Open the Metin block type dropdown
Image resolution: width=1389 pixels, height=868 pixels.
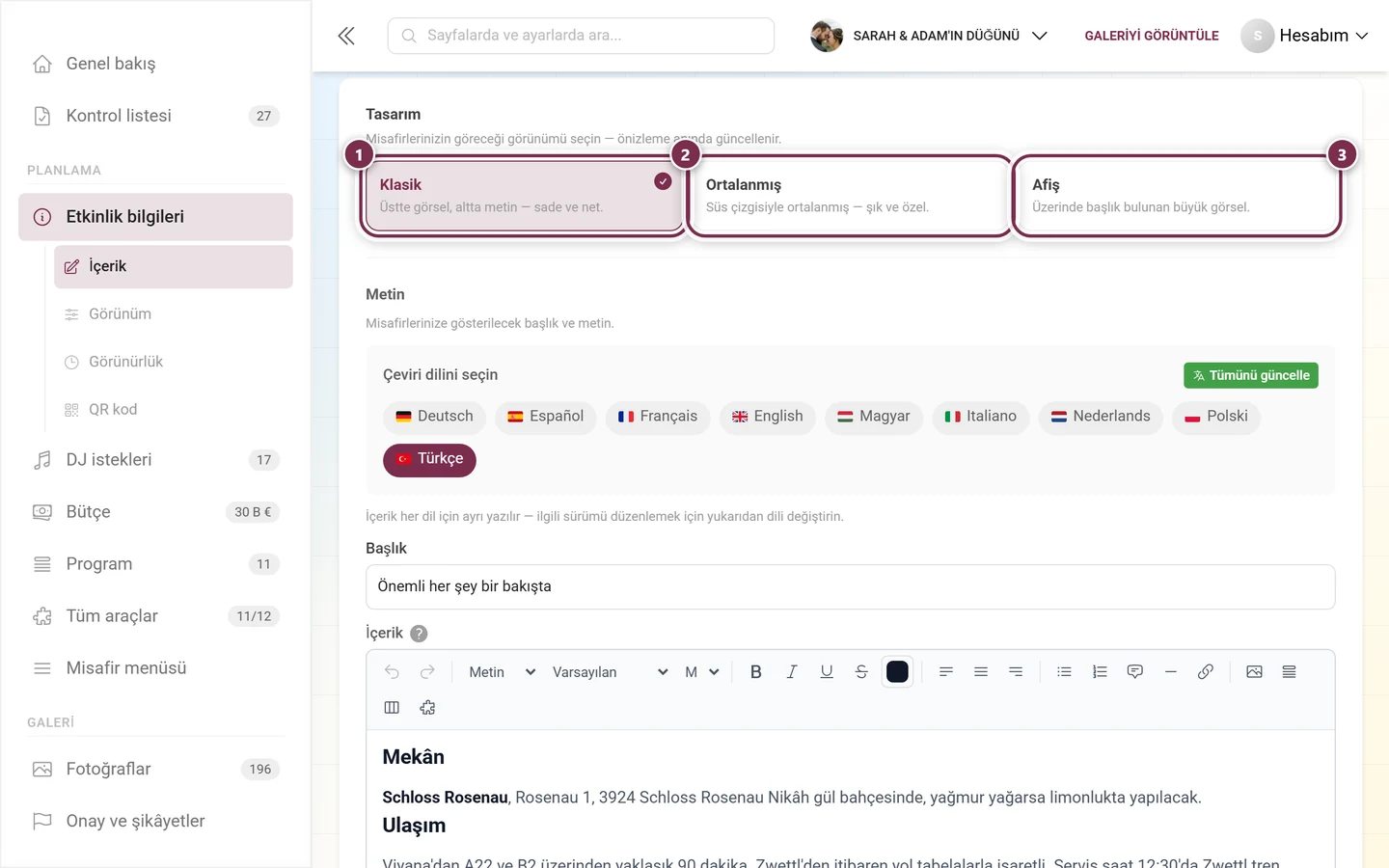click(x=502, y=672)
